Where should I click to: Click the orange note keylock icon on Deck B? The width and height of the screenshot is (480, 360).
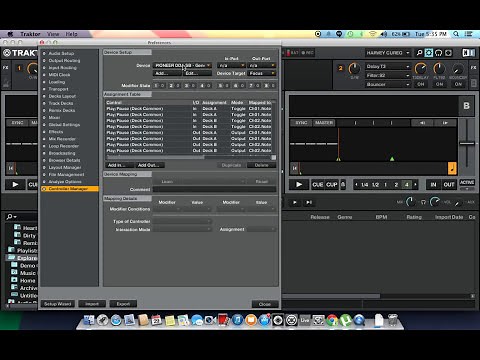pyautogui.click(x=452, y=168)
